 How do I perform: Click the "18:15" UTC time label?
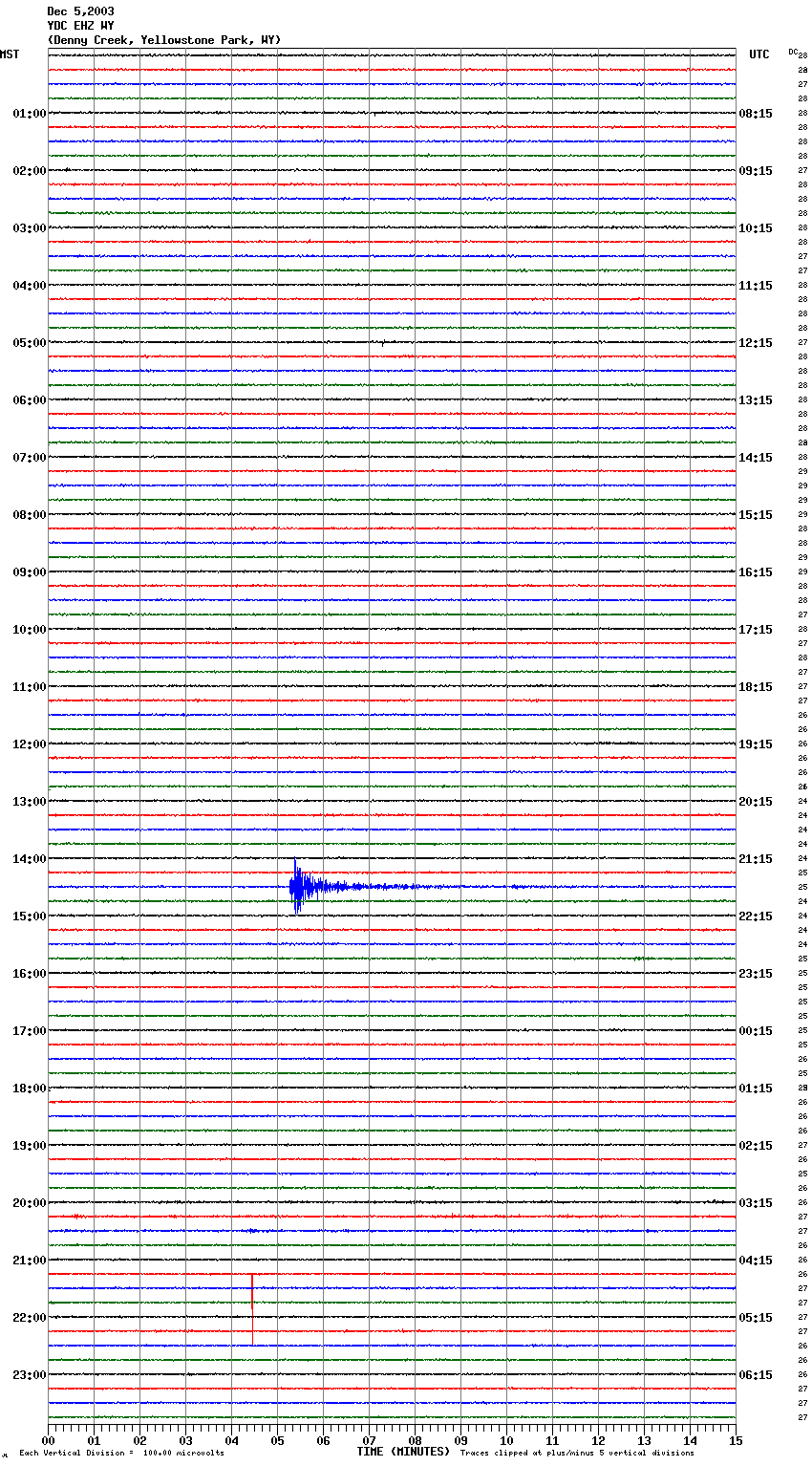pyautogui.click(x=756, y=687)
